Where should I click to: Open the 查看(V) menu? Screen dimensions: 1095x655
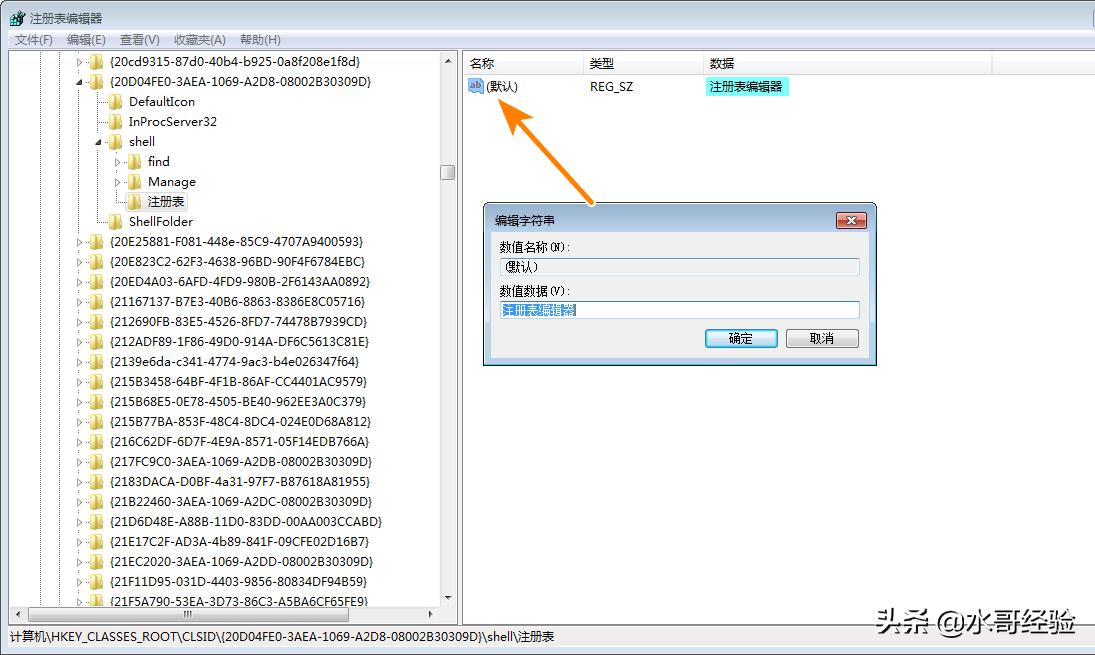[x=136, y=39]
